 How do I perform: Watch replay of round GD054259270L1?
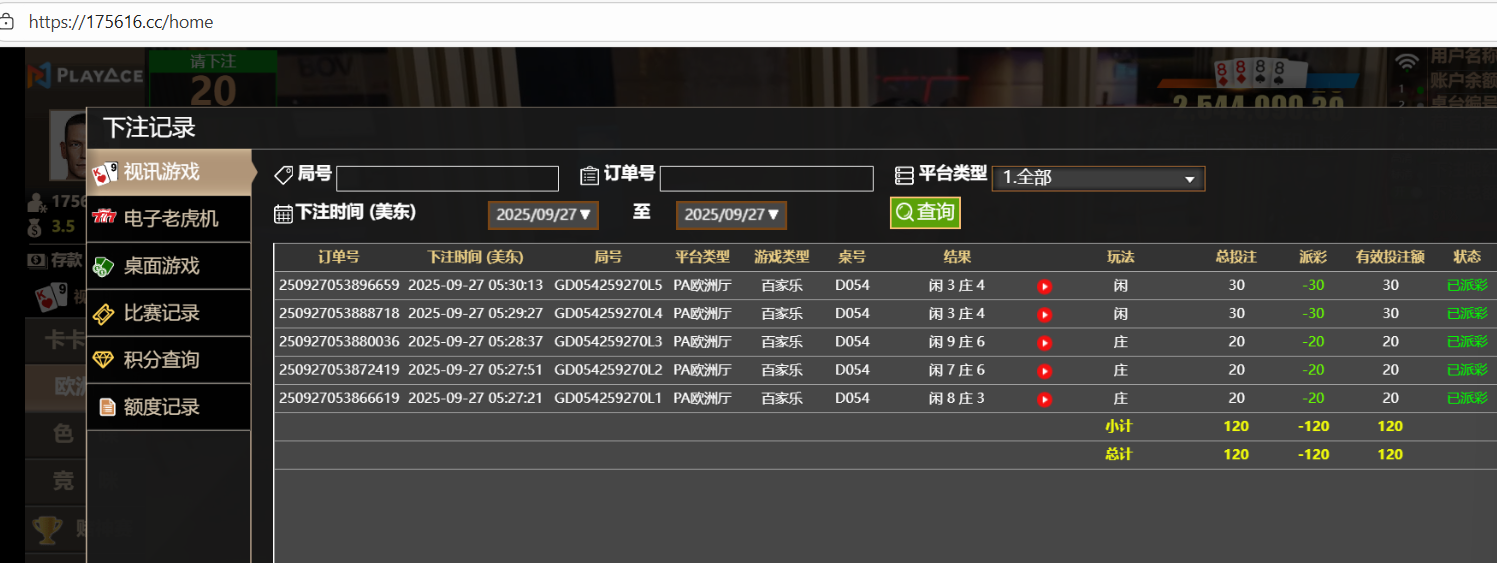click(1044, 399)
